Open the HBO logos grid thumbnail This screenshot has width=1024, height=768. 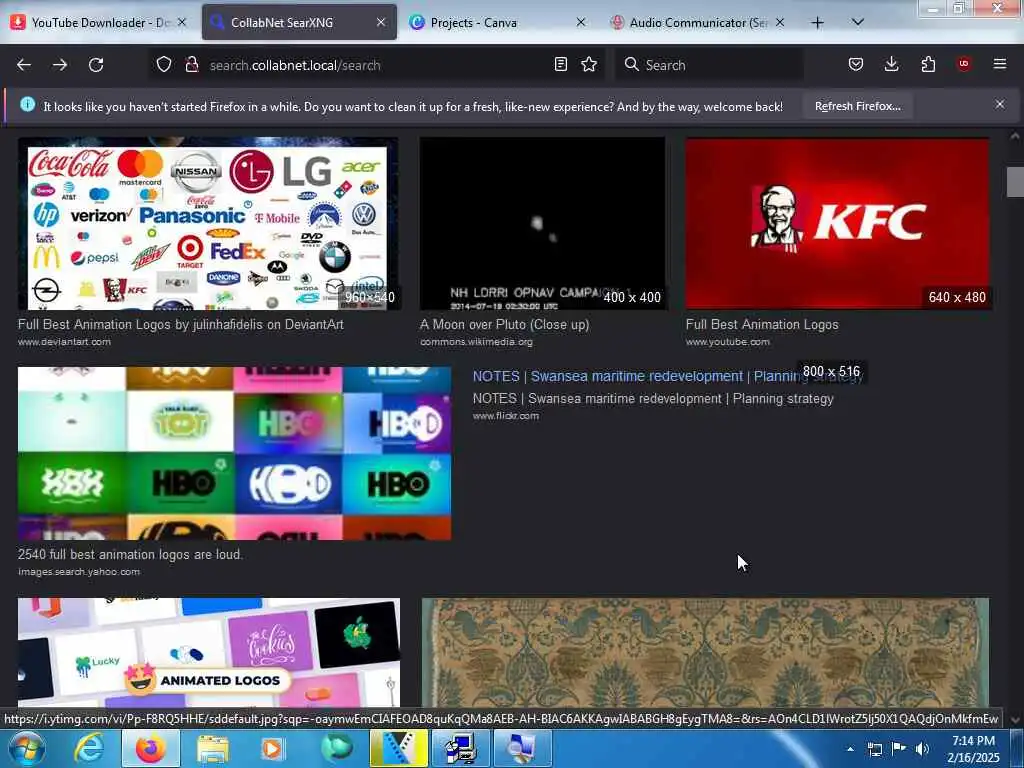[x=234, y=453]
